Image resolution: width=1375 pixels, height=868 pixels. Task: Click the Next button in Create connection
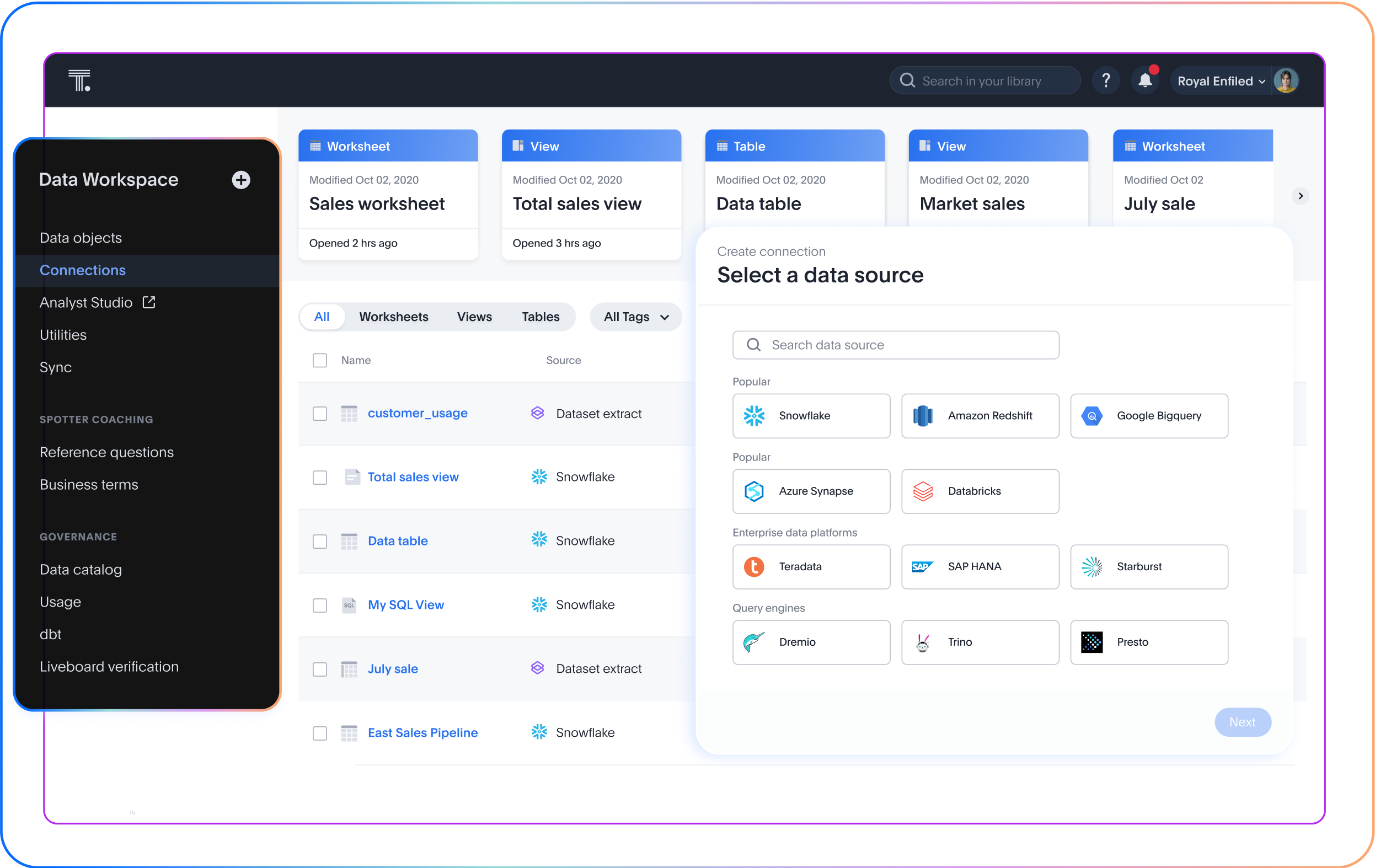[x=1243, y=722]
